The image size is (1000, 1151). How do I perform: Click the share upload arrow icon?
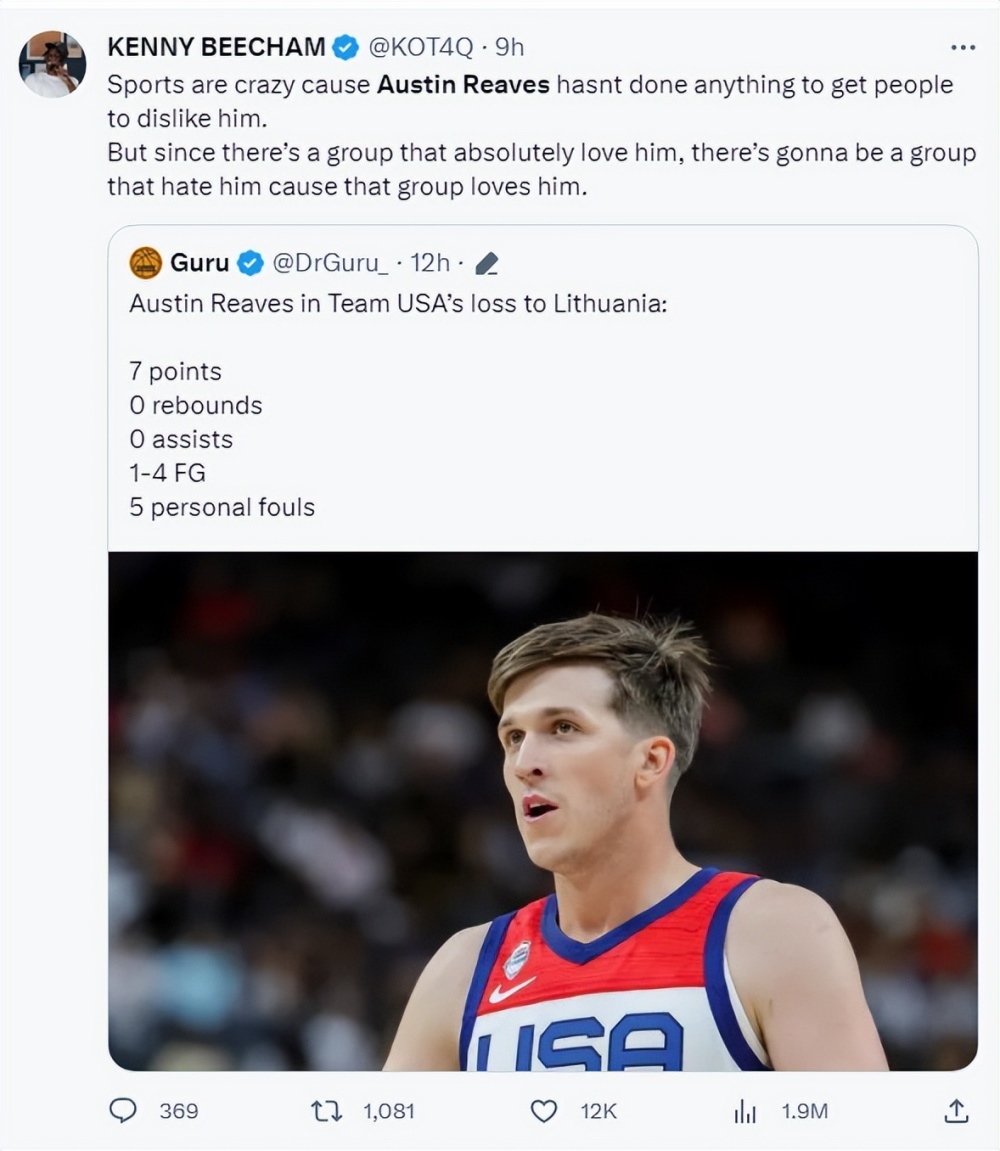pyautogui.click(x=955, y=1110)
